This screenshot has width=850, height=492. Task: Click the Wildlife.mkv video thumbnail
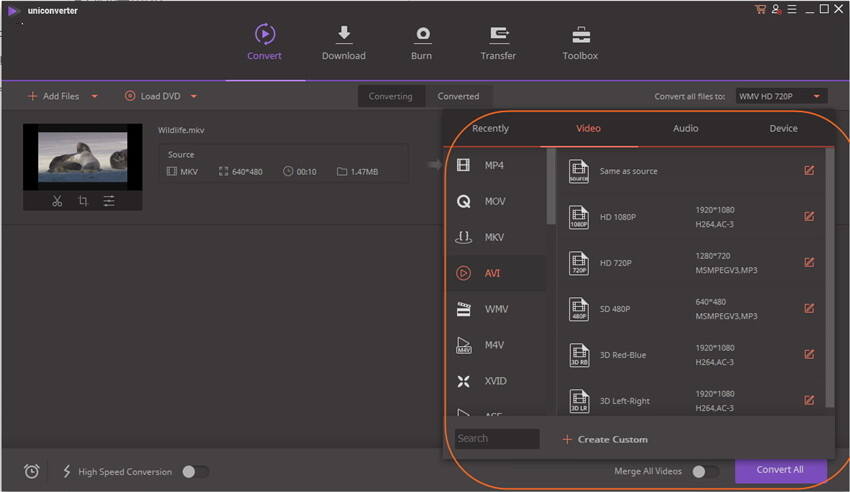(82, 157)
